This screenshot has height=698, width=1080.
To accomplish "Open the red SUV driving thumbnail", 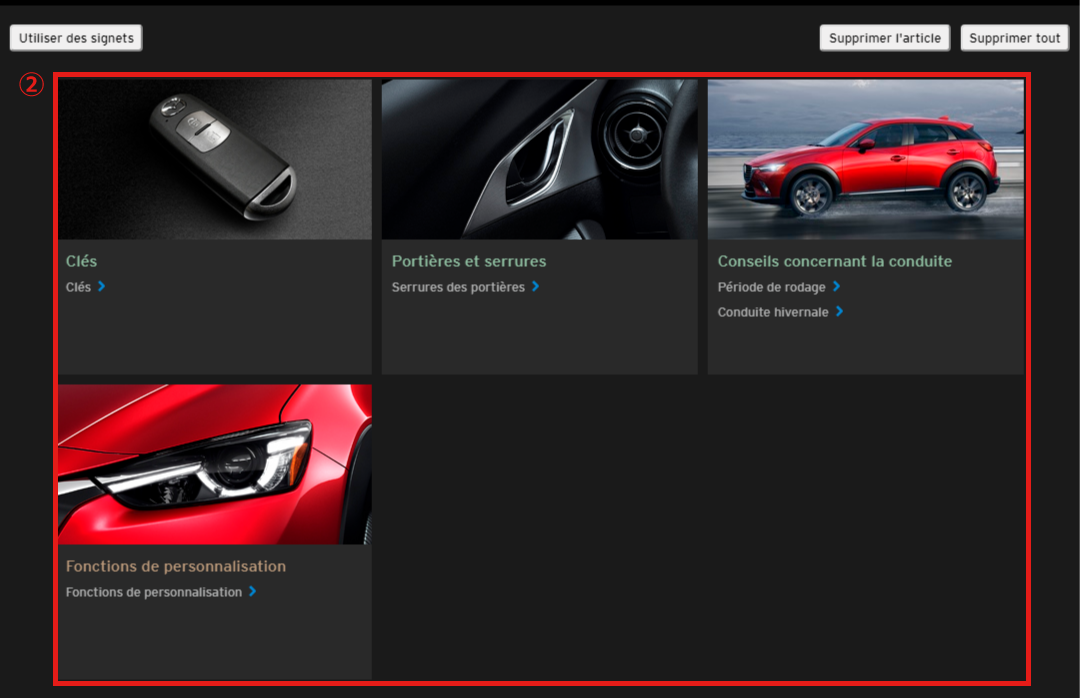I will (x=865, y=159).
